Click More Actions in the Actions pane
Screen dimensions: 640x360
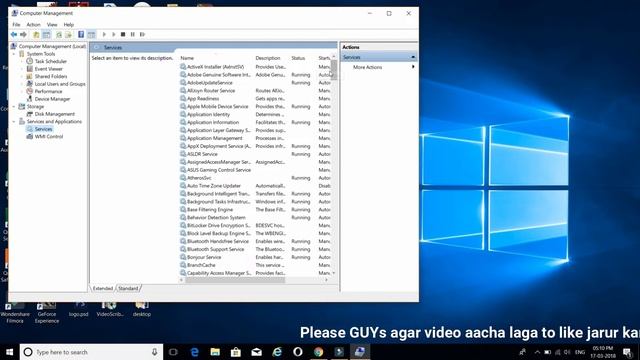point(367,67)
